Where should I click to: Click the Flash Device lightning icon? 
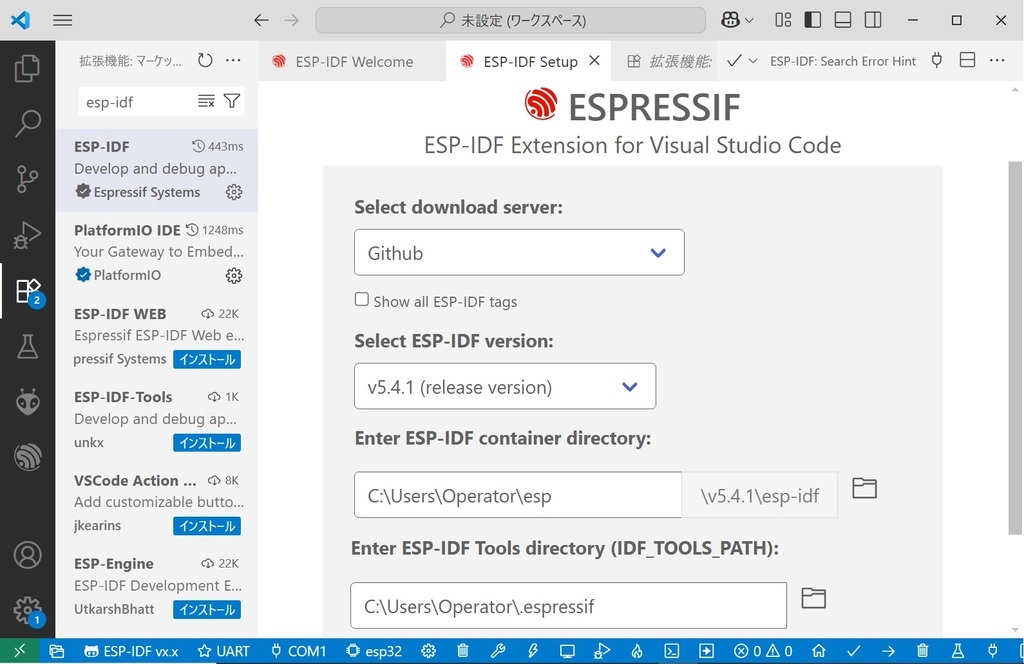tap(532, 650)
